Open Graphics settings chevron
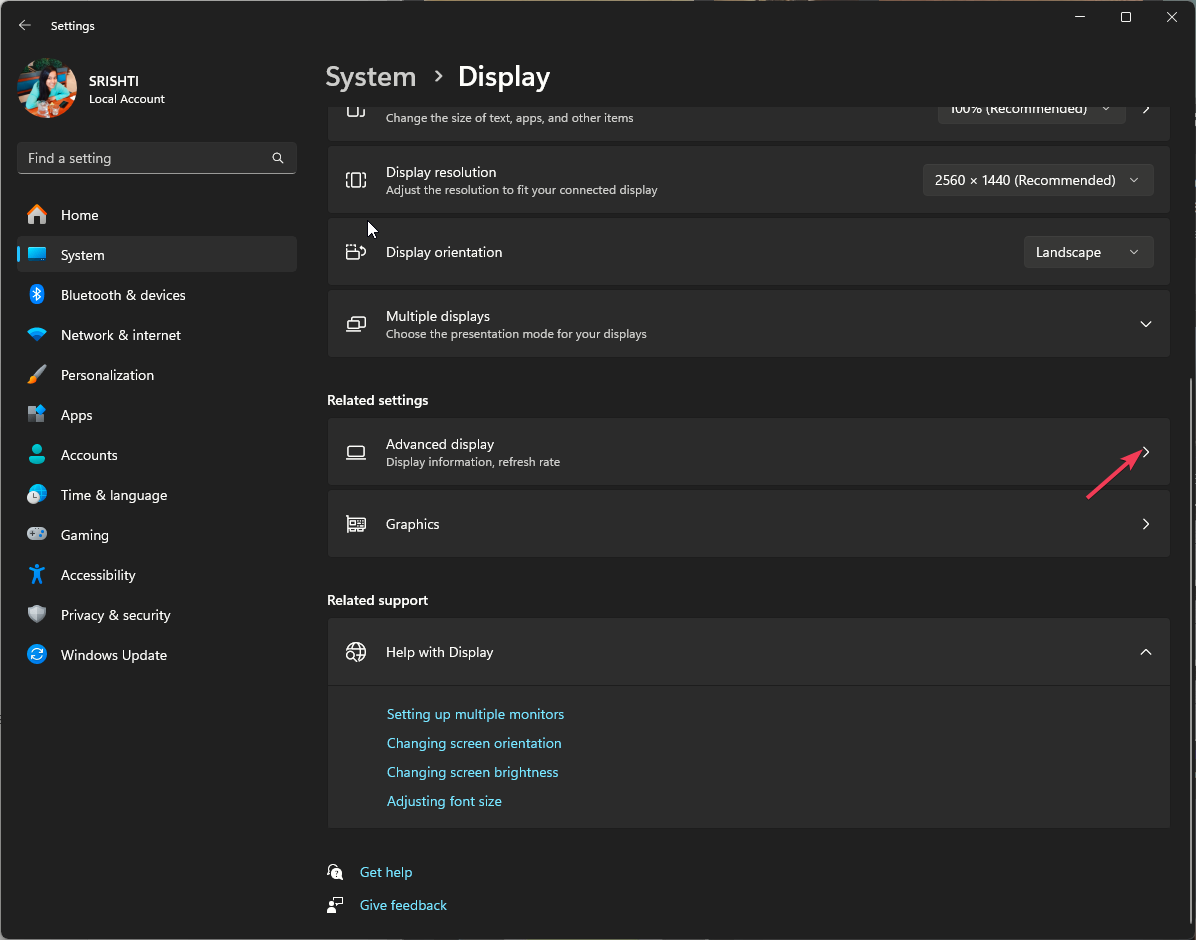The width and height of the screenshot is (1196, 940). [x=1146, y=524]
